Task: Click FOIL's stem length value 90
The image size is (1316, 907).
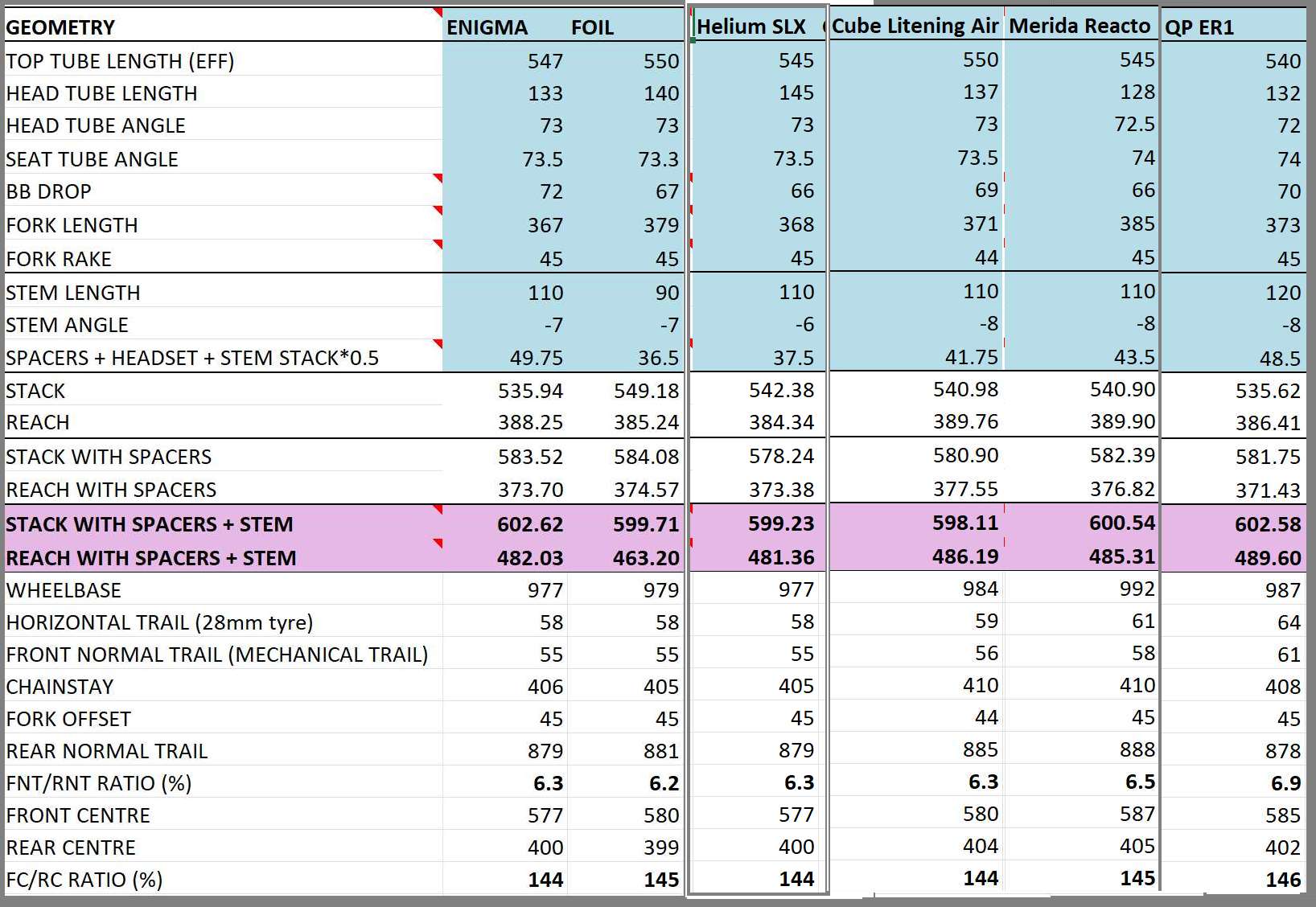Action: coord(667,293)
